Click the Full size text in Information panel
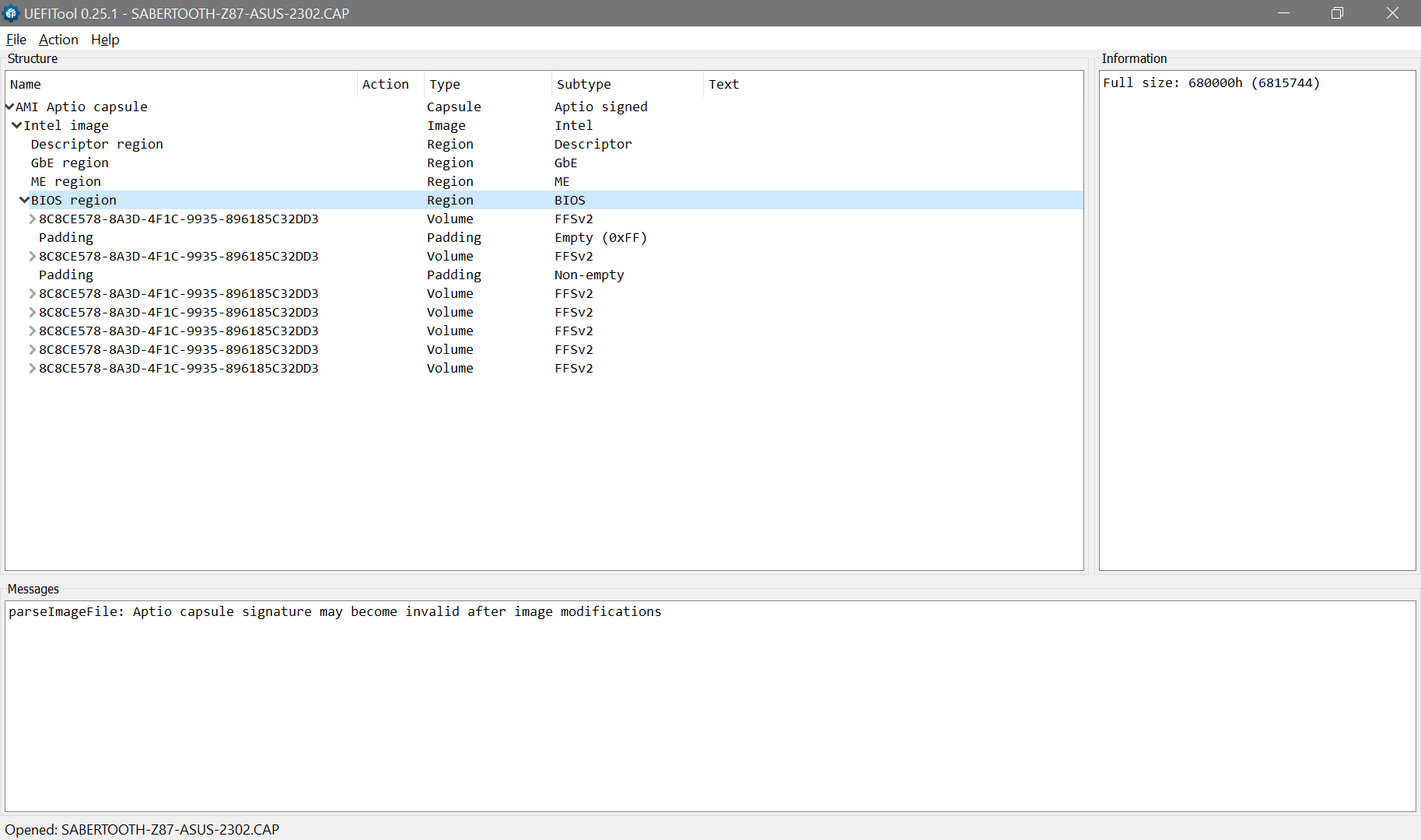 point(1211,83)
